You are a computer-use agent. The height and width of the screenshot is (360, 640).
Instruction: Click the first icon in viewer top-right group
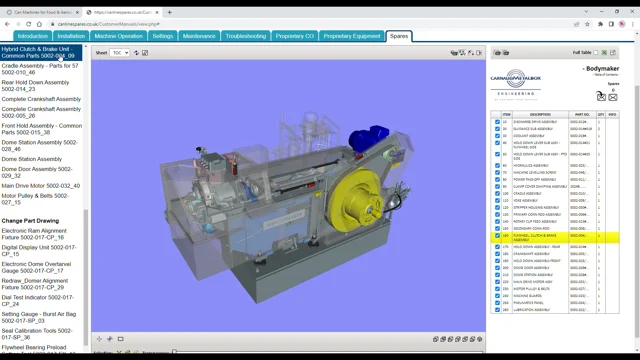tap(454, 53)
